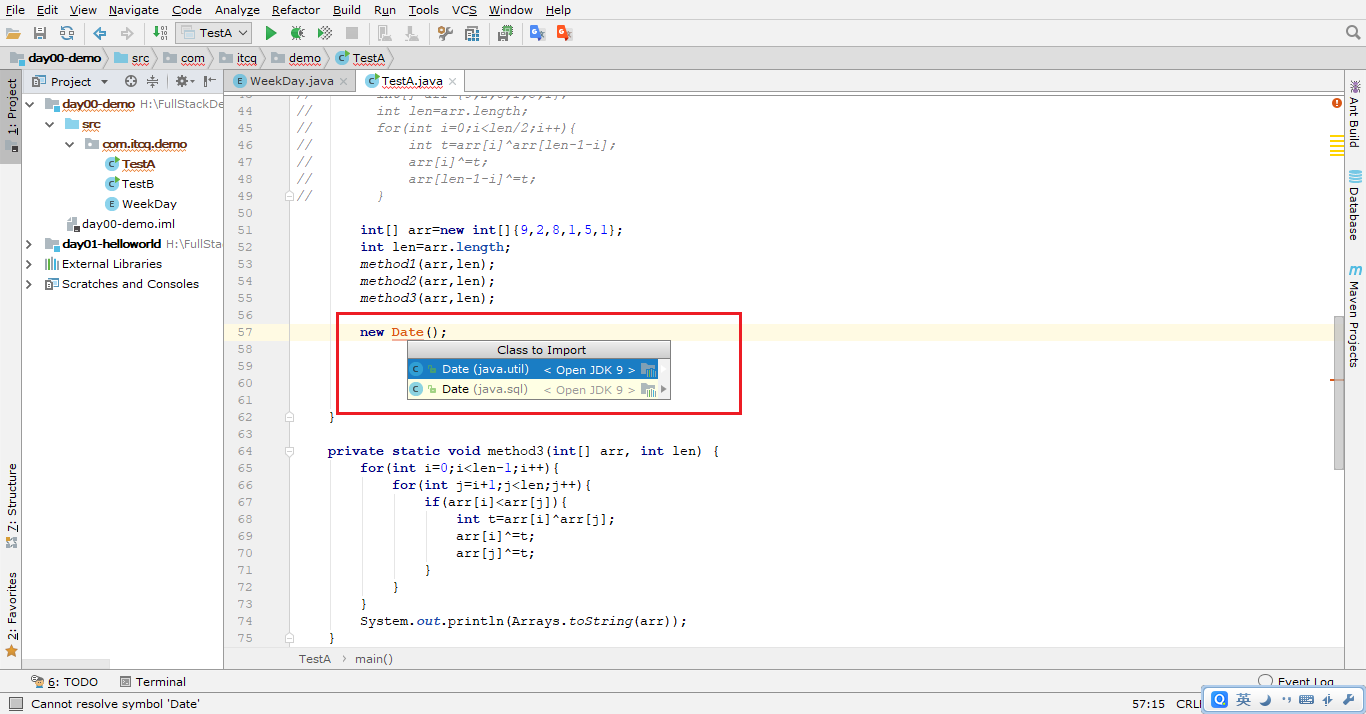Click the Open folder toolbar icon
This screenshot has height=714, width=1366.
tap(13, 33)
